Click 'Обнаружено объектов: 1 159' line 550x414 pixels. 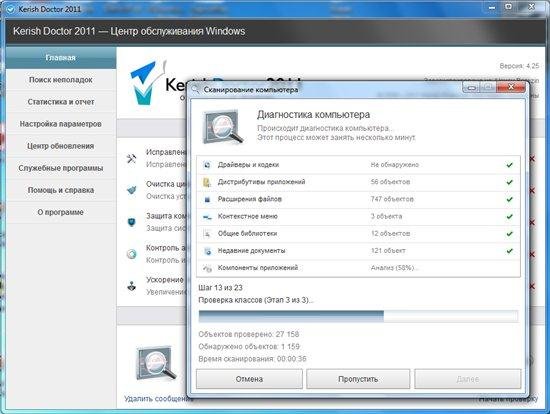point(249,347)
